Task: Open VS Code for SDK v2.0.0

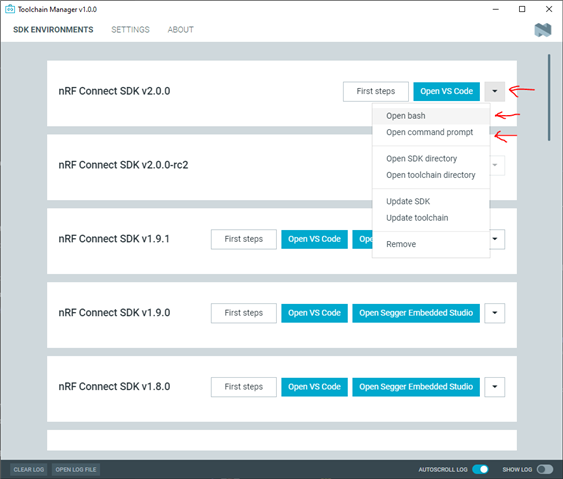Action: [446, 91]
